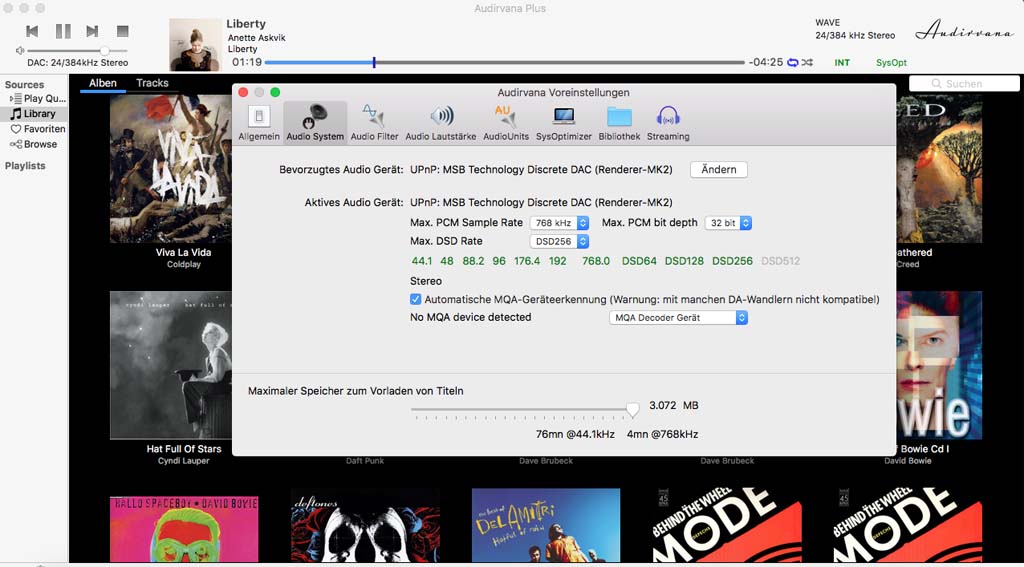Adjust the Maximaler Speicher preload slider
The width and height of the screenshot is (1024, 567).
(632, 410)
